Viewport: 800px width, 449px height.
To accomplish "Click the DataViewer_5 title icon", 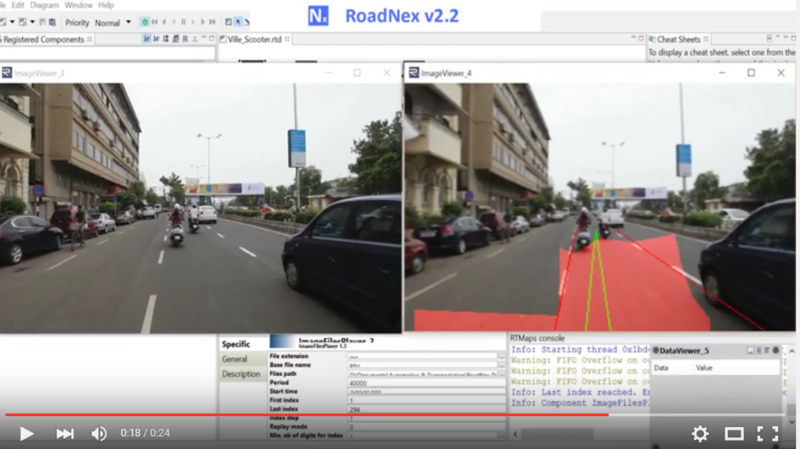I will click(x=656, y=351).
